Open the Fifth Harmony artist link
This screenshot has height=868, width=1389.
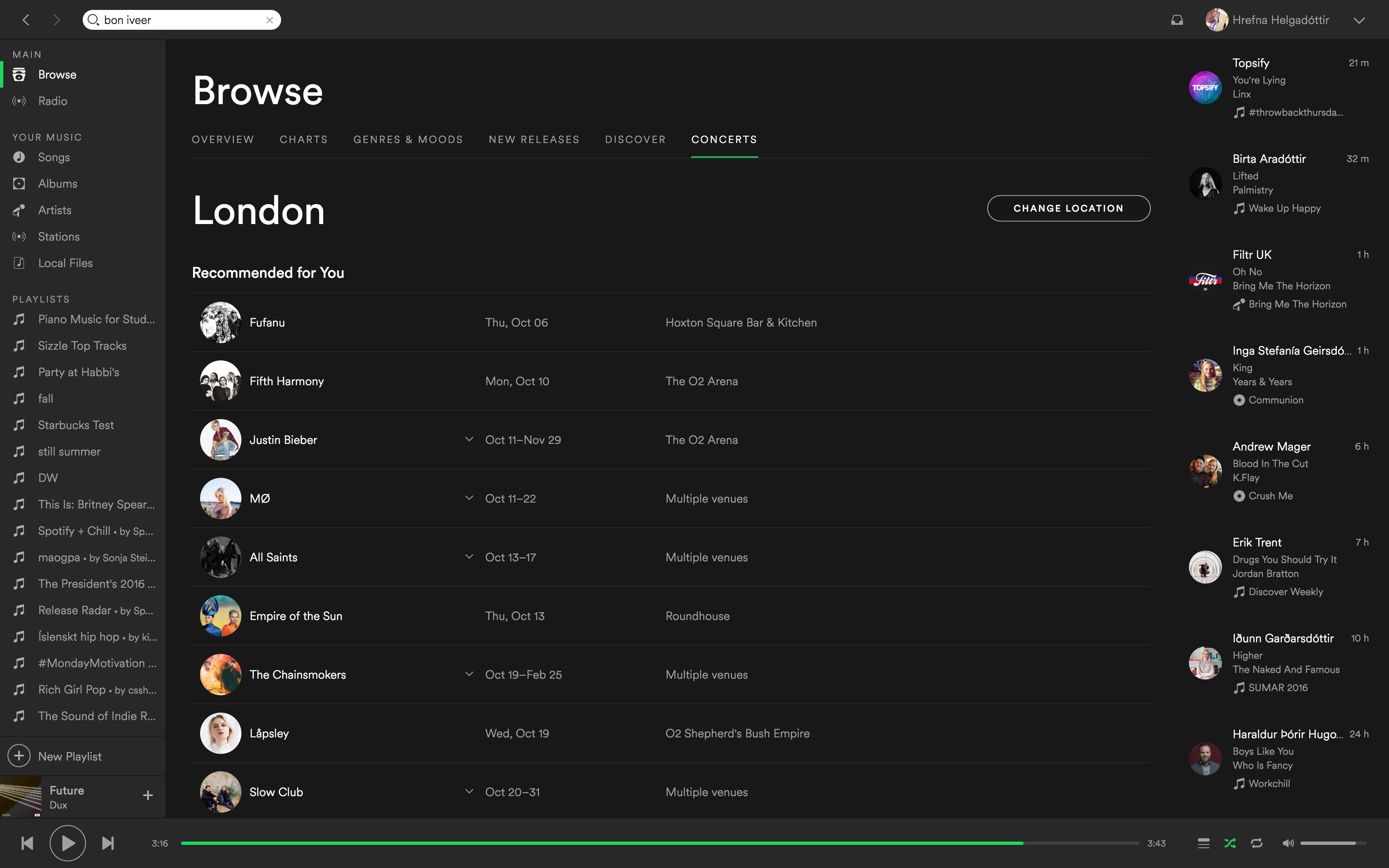tap(286, 381)
